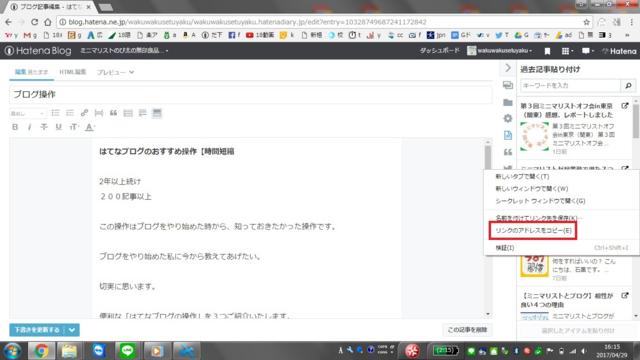Insert a numbered list
Image resolution: width=640 pixels, height=360 pixels.
70,113
